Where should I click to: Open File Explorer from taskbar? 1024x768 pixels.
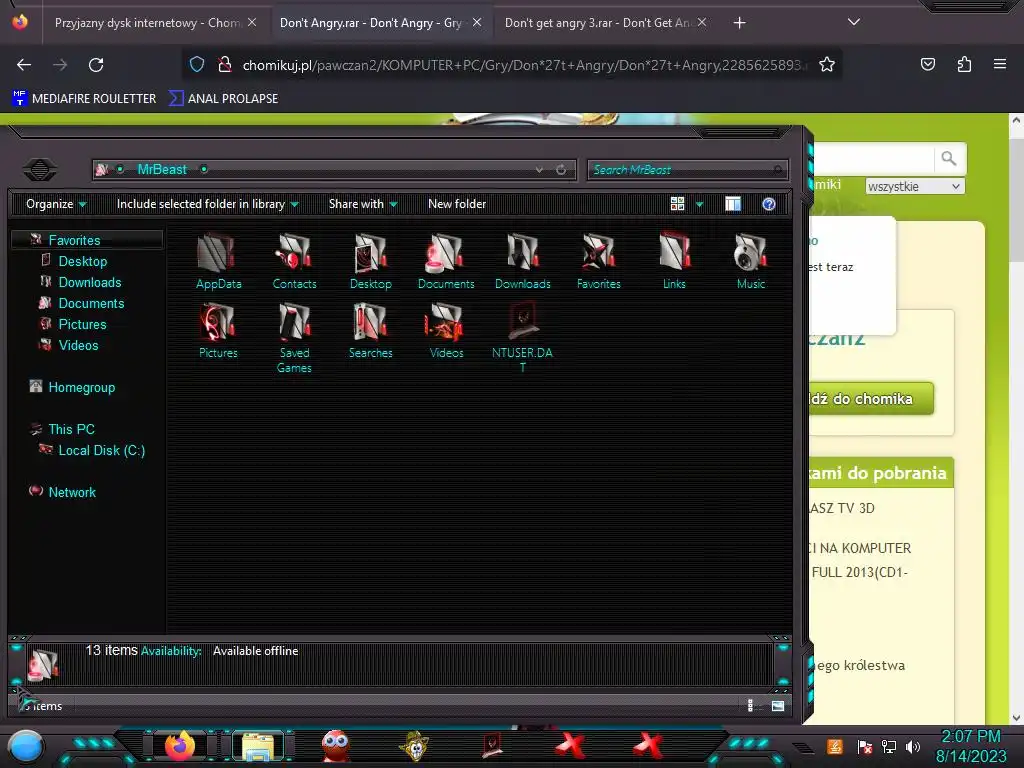(258, 746)
